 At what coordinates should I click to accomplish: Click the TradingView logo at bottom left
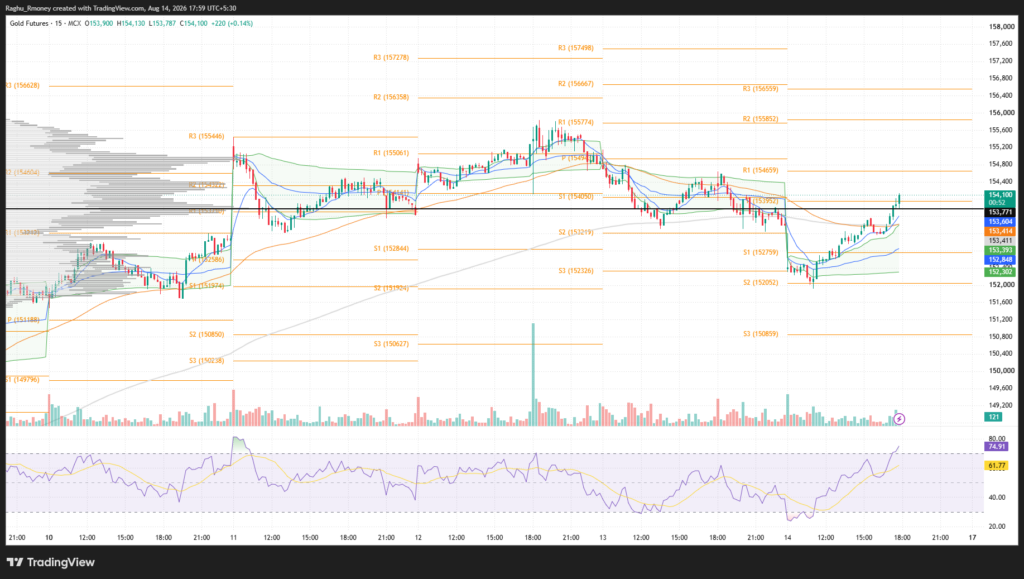50,562
